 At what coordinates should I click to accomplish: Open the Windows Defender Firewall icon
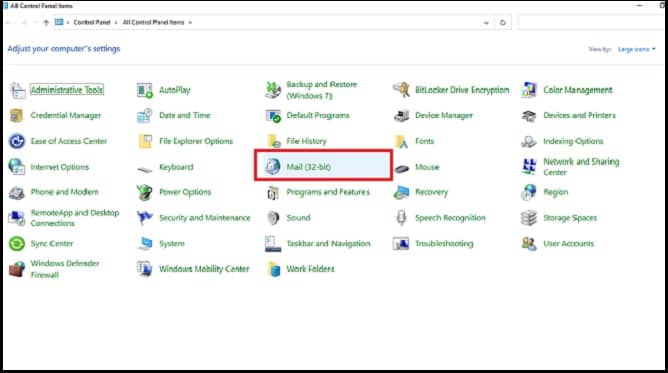click(x=17, y=269)
